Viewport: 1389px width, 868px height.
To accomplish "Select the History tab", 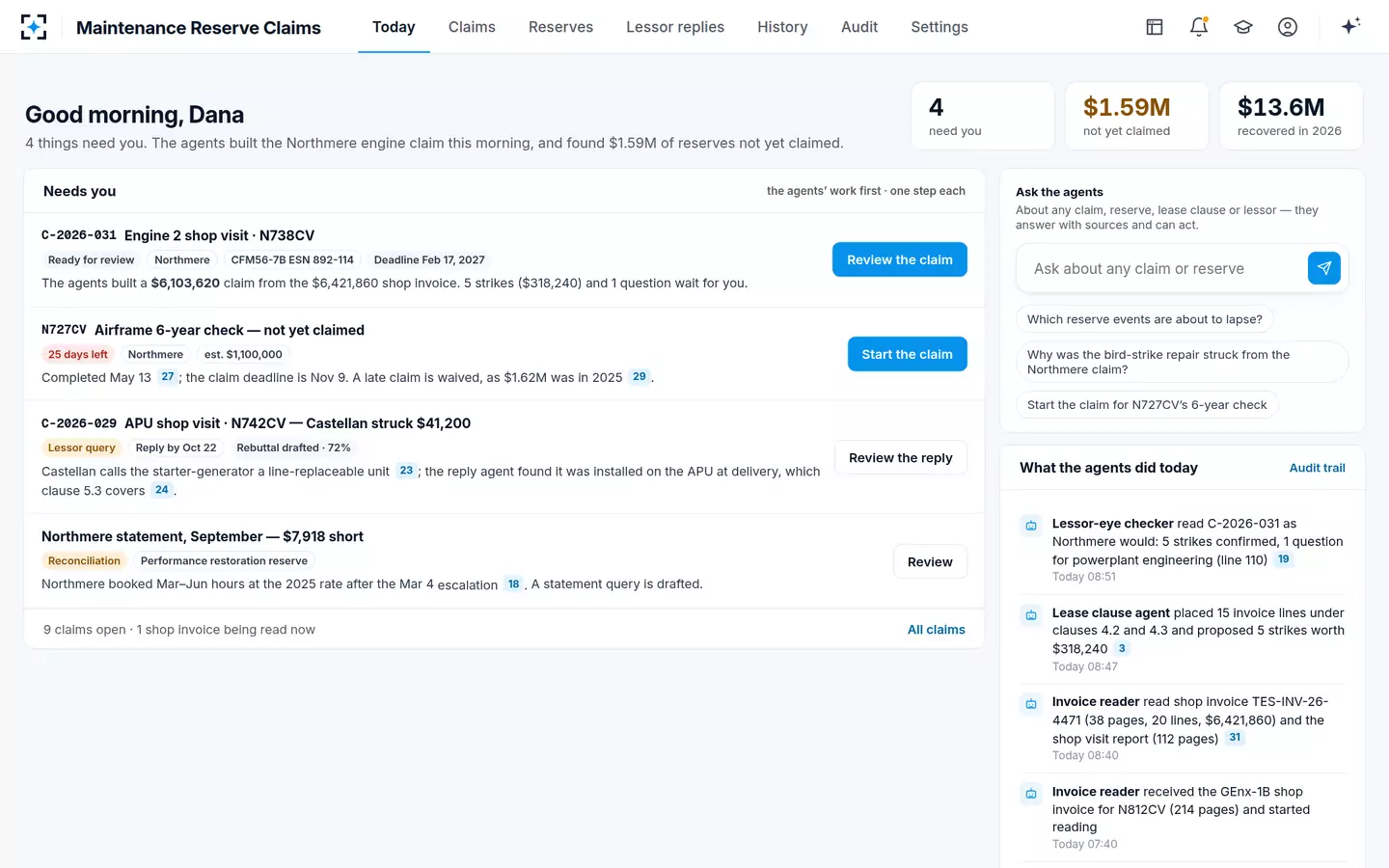I will tap(782, 27).
